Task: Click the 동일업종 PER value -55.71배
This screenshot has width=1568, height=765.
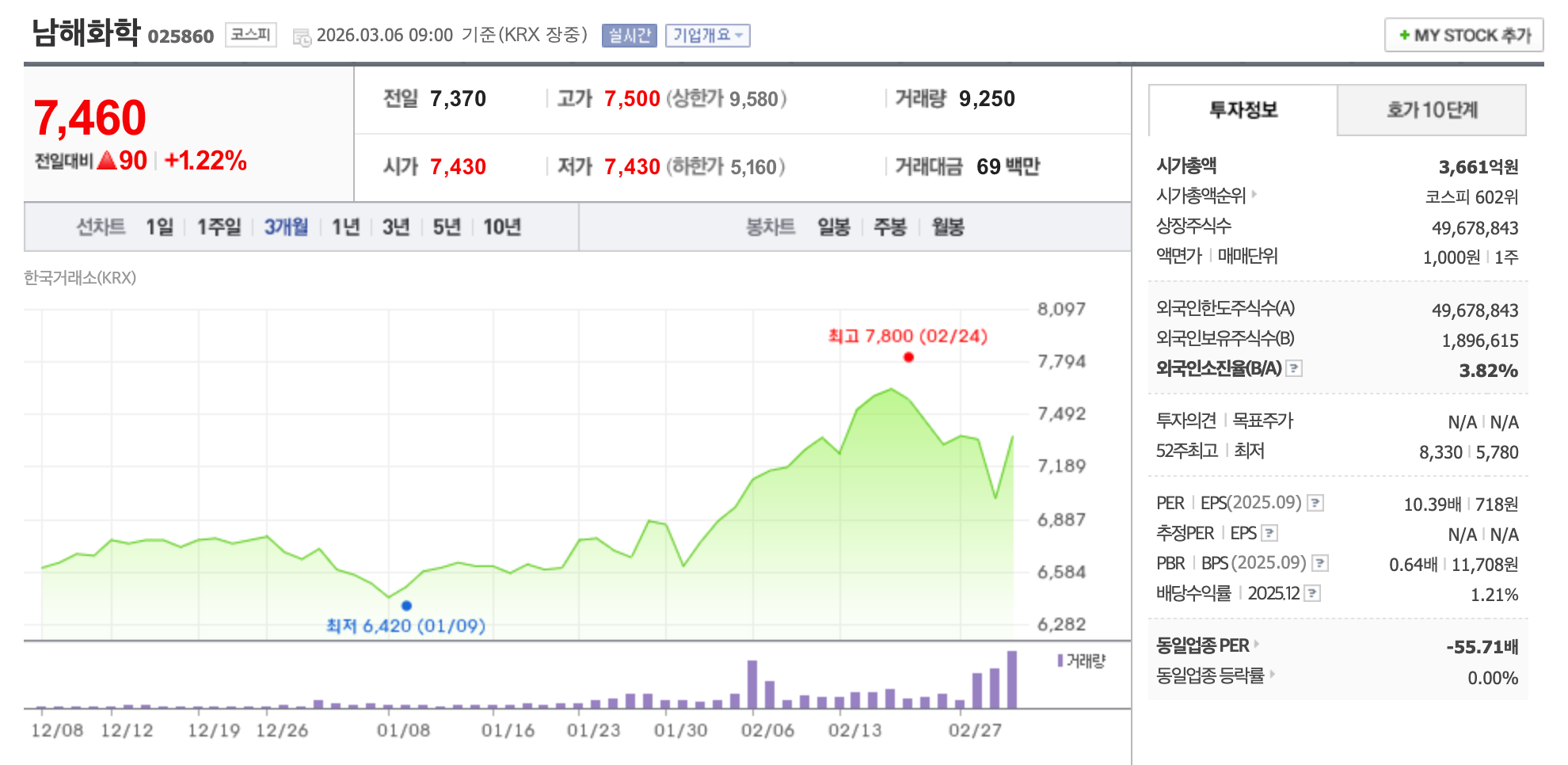Action: (1482, 647)
